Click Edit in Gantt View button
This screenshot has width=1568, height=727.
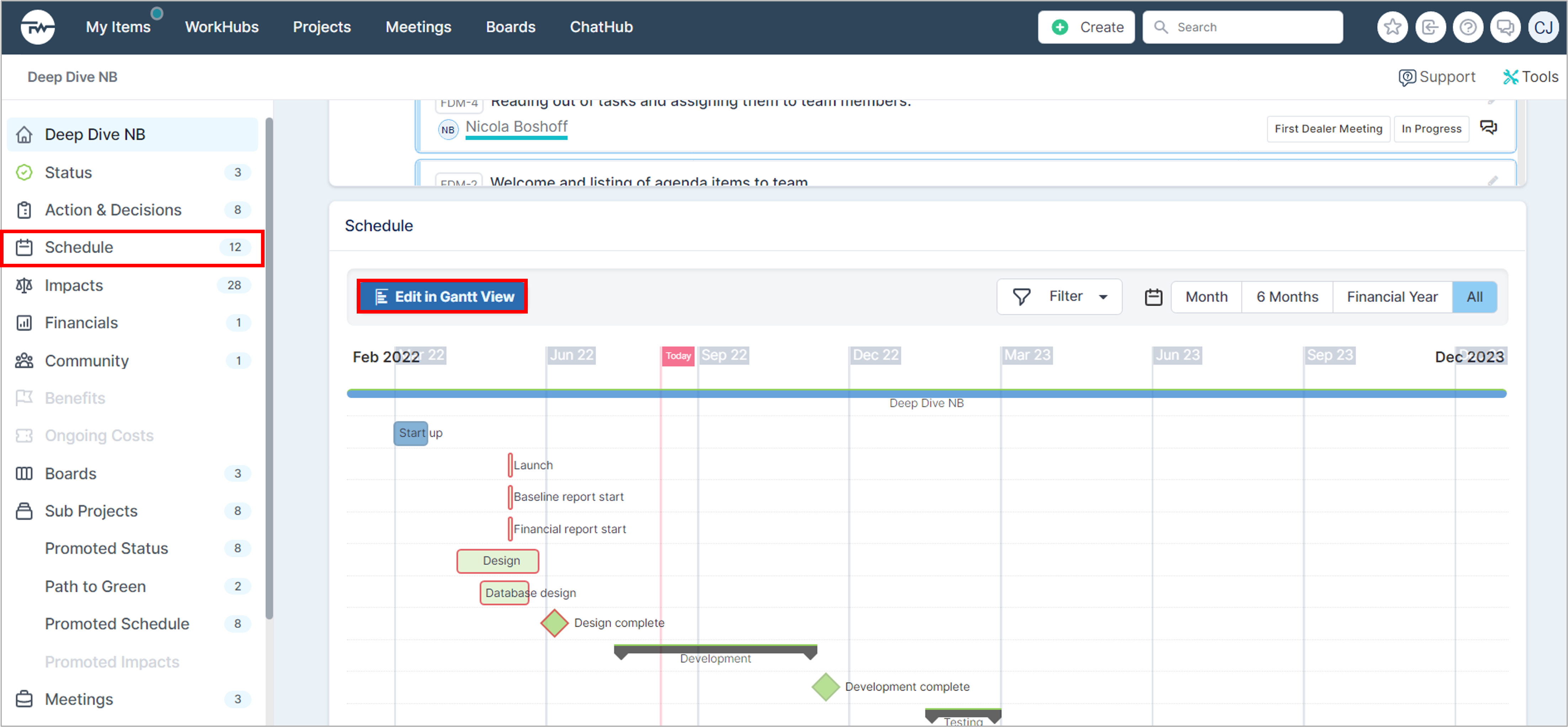[442, 297]
